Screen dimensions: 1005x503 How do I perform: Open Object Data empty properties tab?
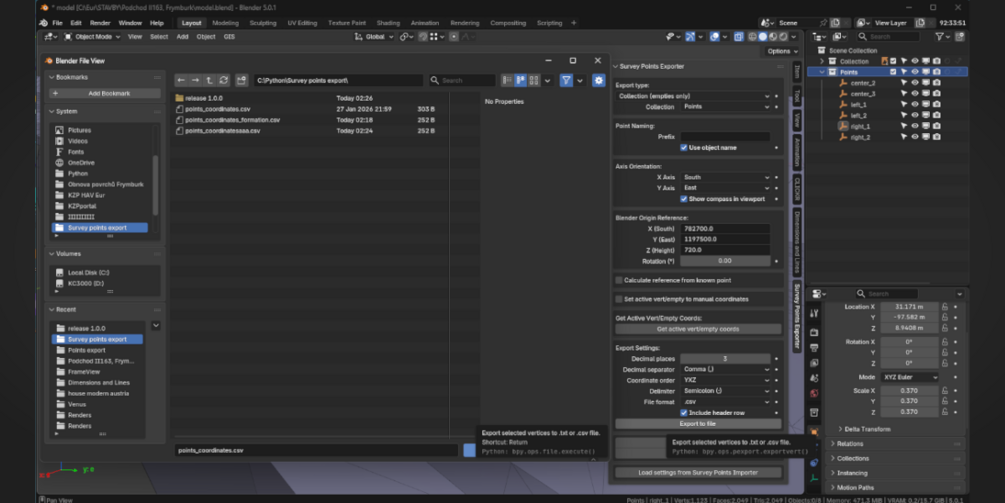pyautogui.click(x=814, y=478)
